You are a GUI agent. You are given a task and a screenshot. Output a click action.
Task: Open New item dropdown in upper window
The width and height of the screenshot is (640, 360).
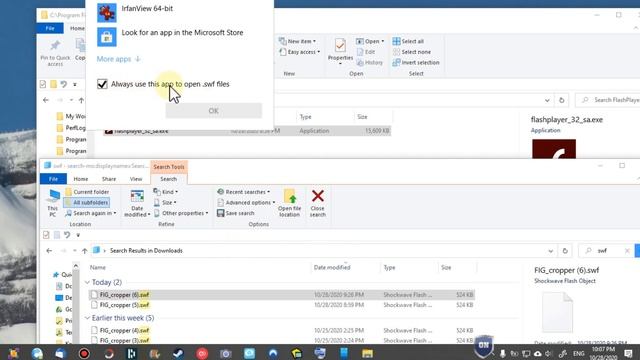tap(297, 41)
